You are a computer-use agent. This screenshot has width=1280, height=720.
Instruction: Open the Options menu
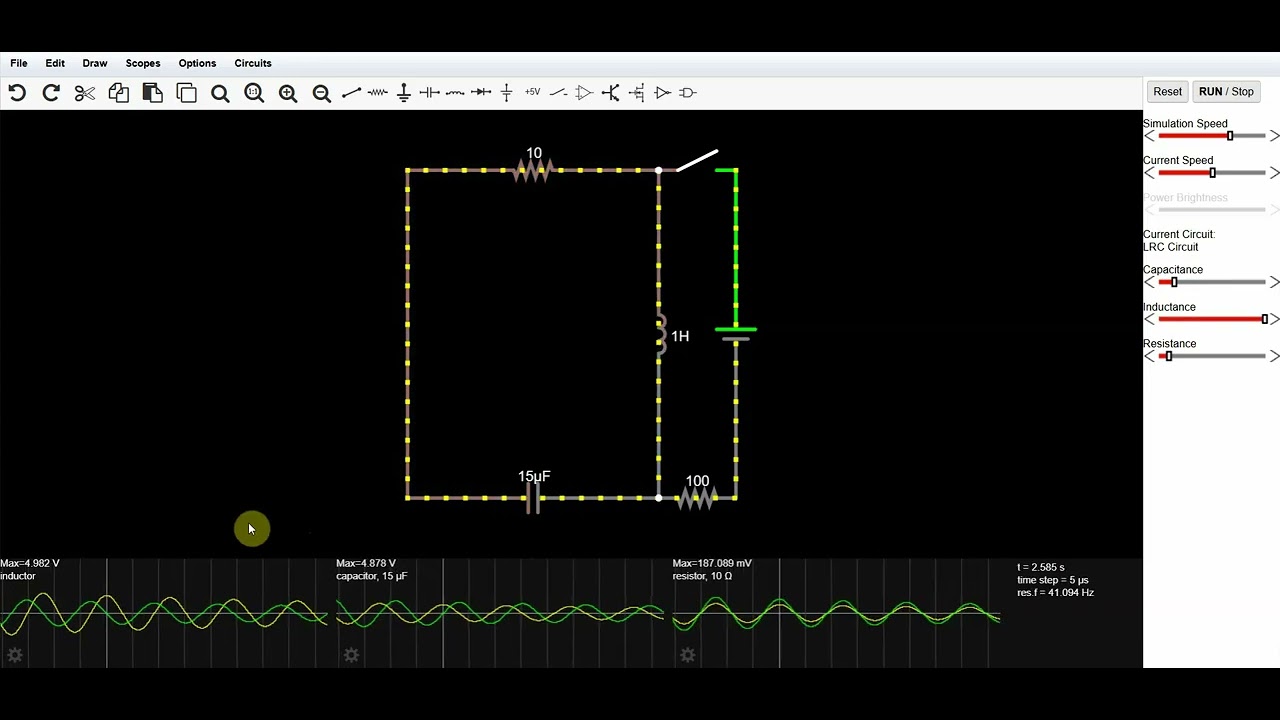(x=197, y=63)
